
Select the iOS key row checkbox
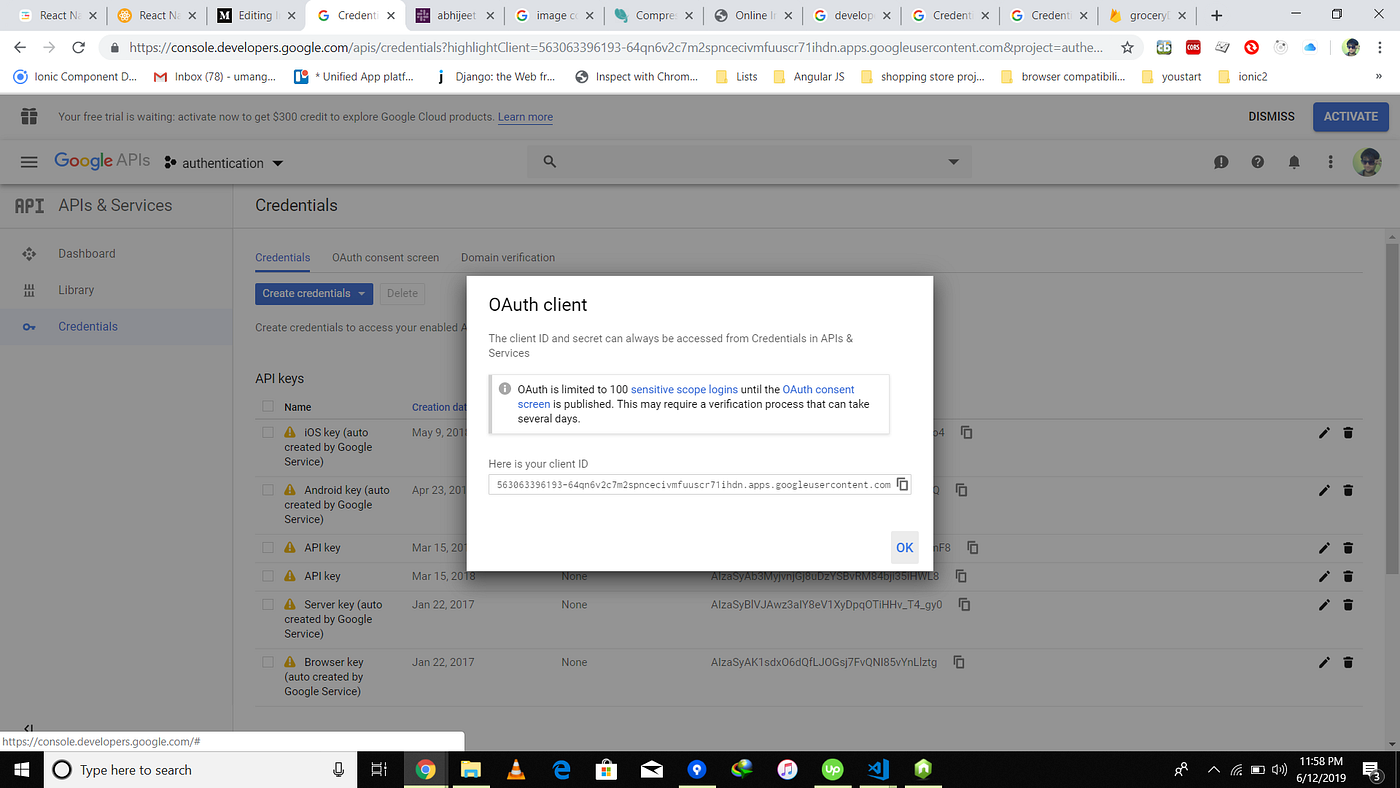pos(268,432)
